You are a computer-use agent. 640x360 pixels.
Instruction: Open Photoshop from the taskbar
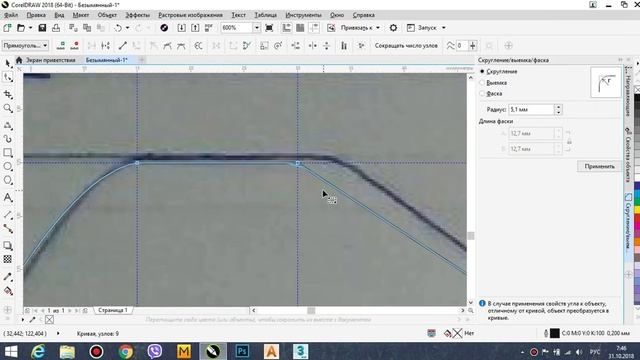click(x=242, y=351)
